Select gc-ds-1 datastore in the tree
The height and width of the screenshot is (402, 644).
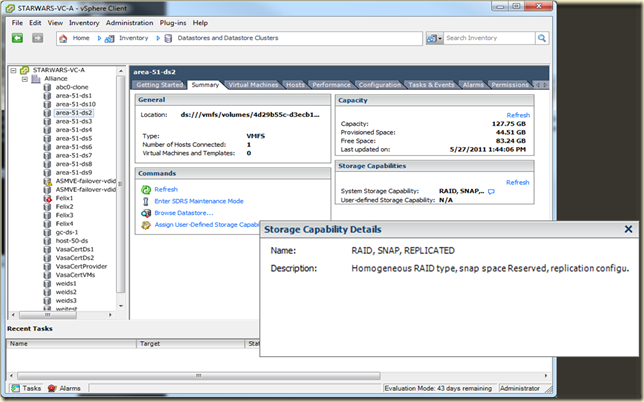(67, 232)
